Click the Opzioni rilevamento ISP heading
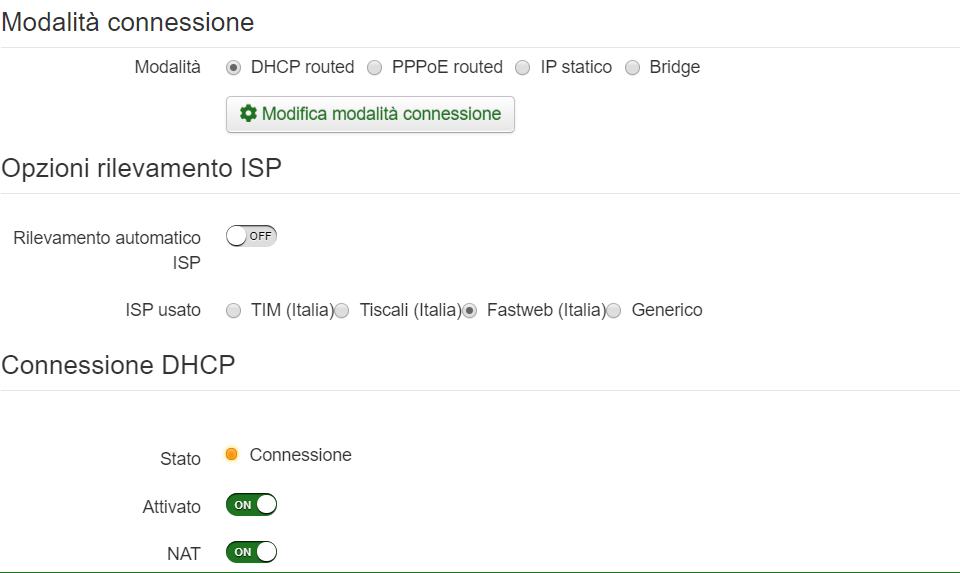960x573 pixels. pos(141,168)
